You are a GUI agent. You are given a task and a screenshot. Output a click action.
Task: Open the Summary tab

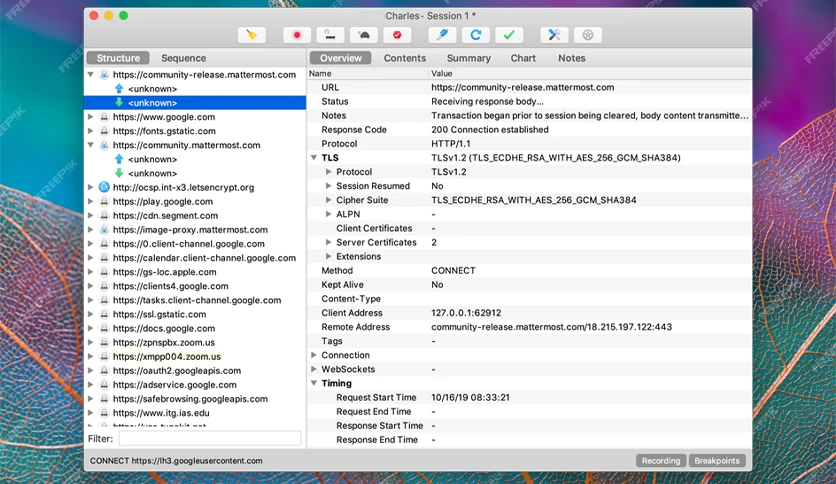pos(469,58)
